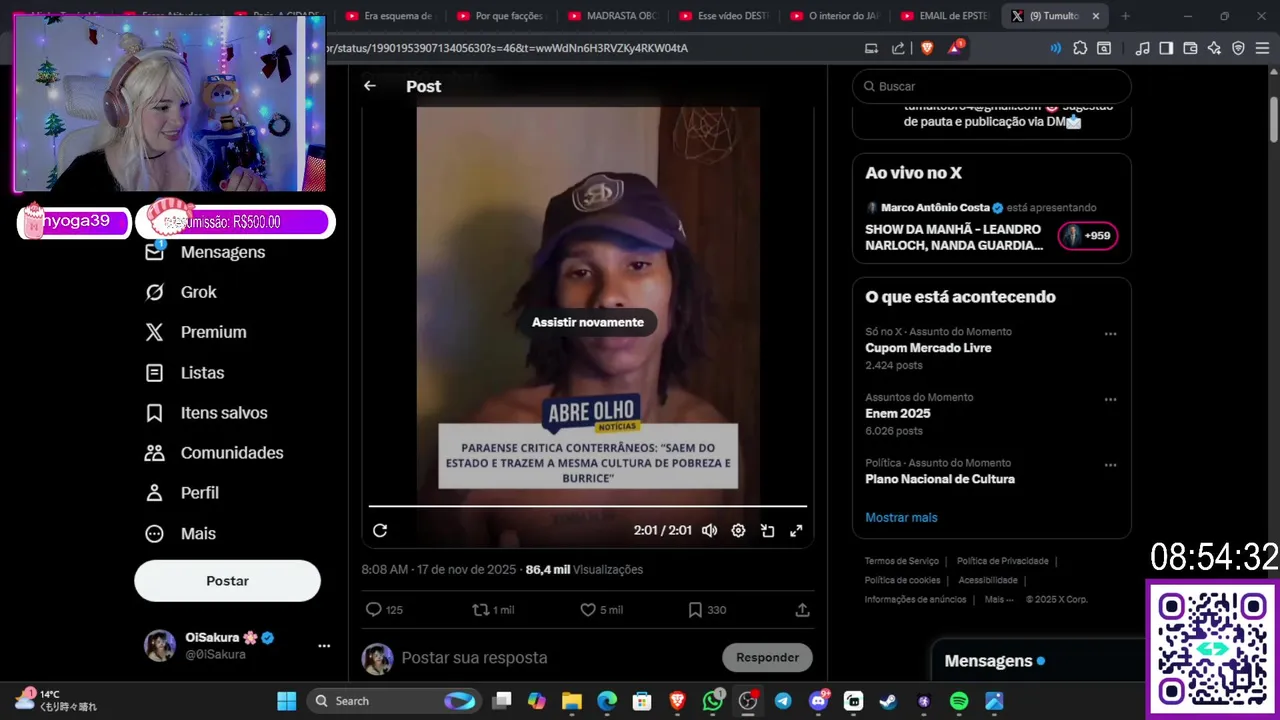Image resolution: width=1280 pixels, height=720 pixels.
Task: Join the live broadcast +959 listeners
Action: [x=1088, y=236]
